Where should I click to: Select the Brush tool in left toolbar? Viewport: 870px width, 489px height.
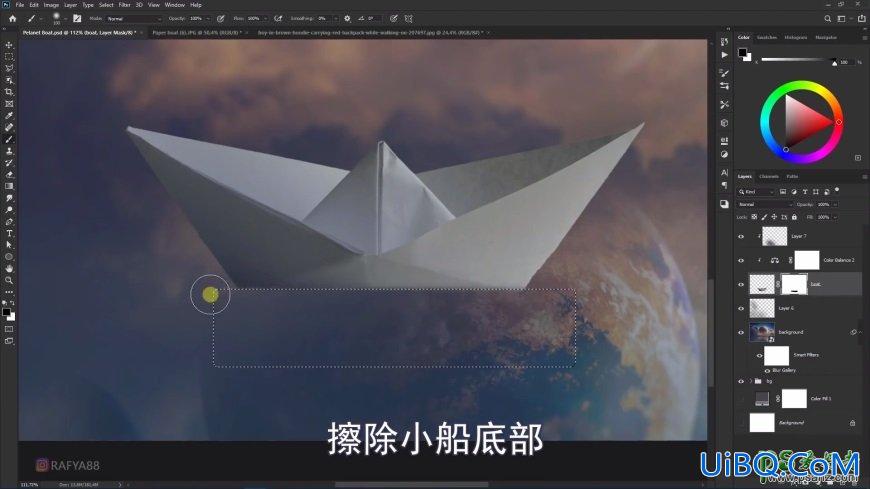pyautogui.click(x=9, y=139)
